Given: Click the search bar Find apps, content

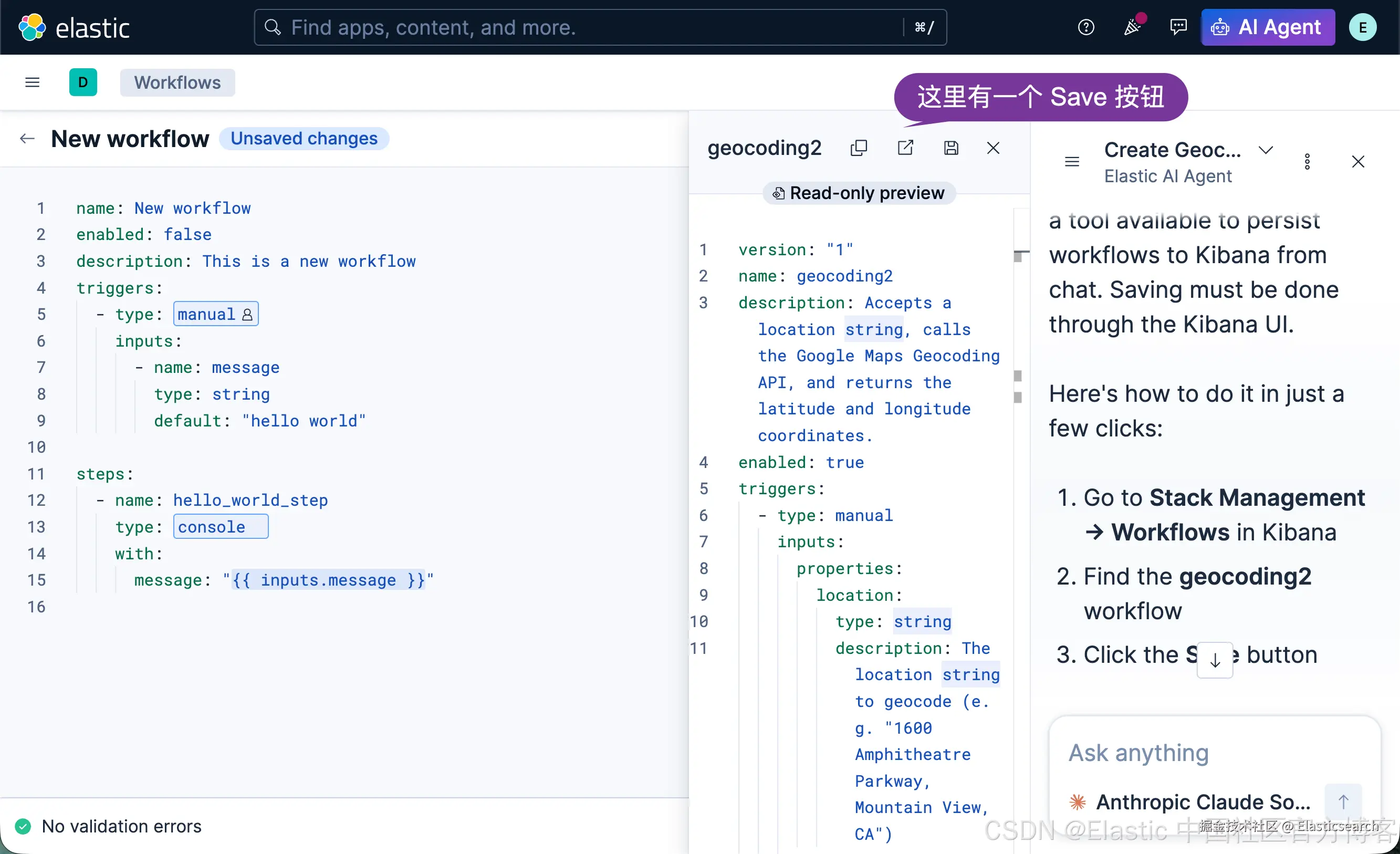Looking at the screenshot, I should click(600, 27).
